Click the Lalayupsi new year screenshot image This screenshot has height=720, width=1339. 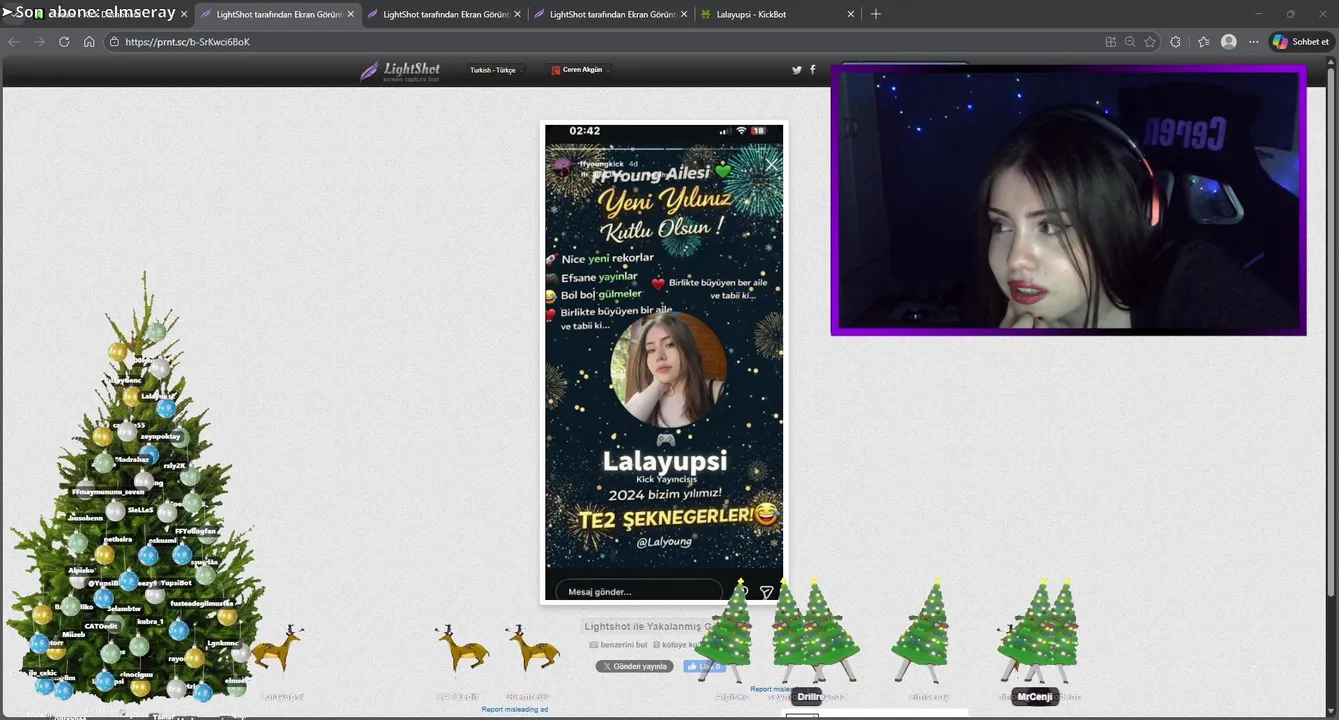(x=664, y=362)
